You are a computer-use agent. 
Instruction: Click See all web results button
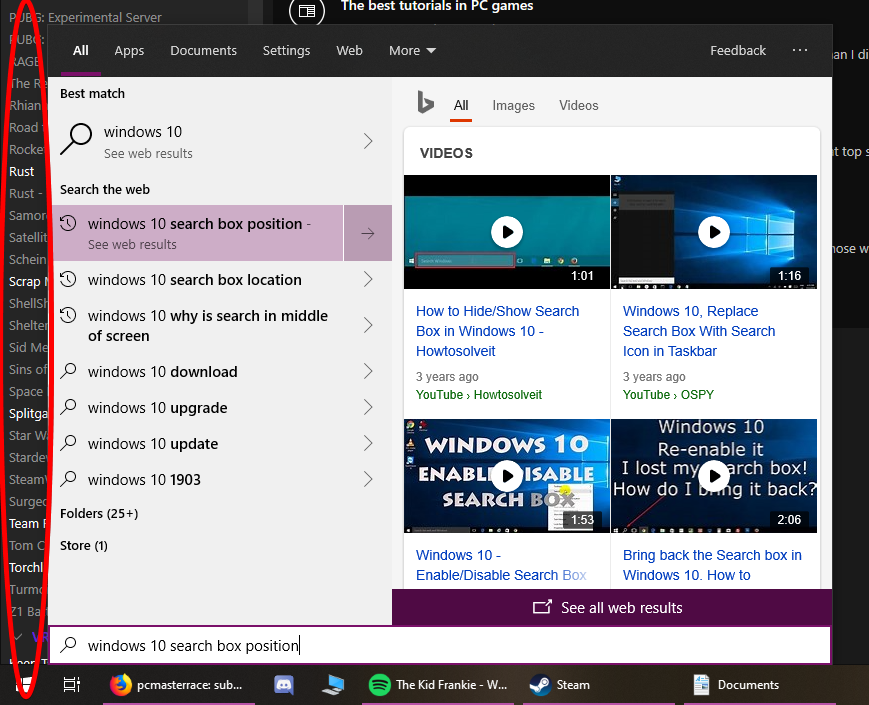click(612, 607)
